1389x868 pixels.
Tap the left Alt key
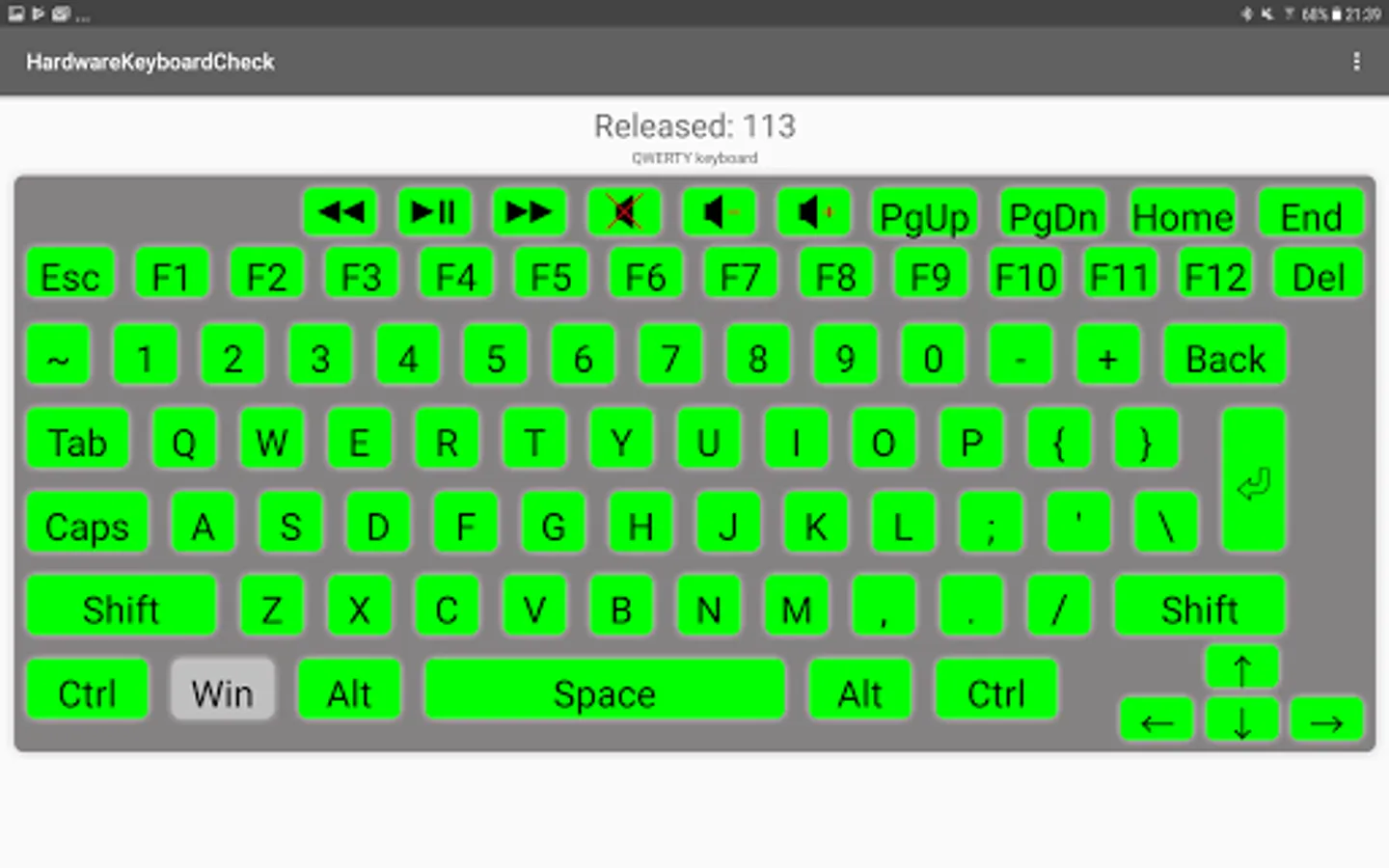(349, 690)
